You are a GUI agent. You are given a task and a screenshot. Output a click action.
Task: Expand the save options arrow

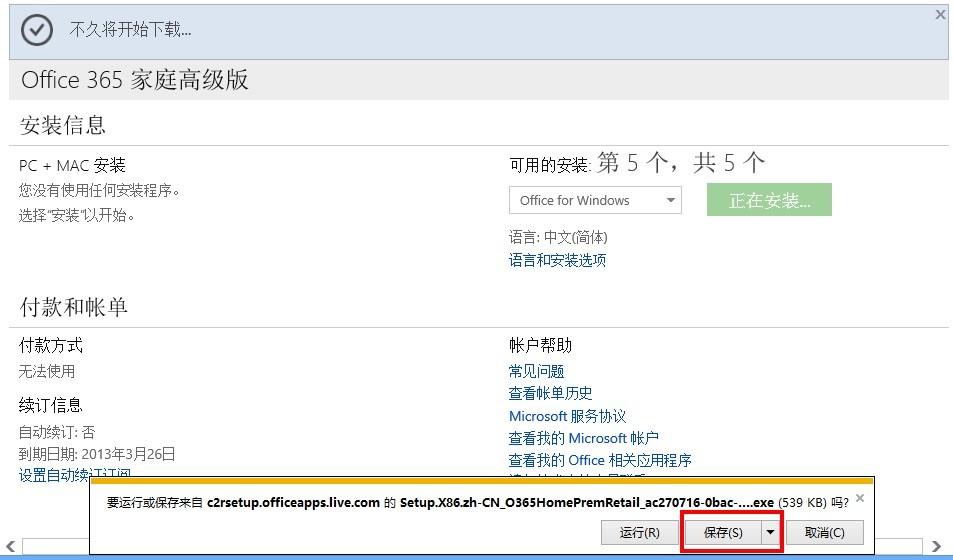(770, 533)
